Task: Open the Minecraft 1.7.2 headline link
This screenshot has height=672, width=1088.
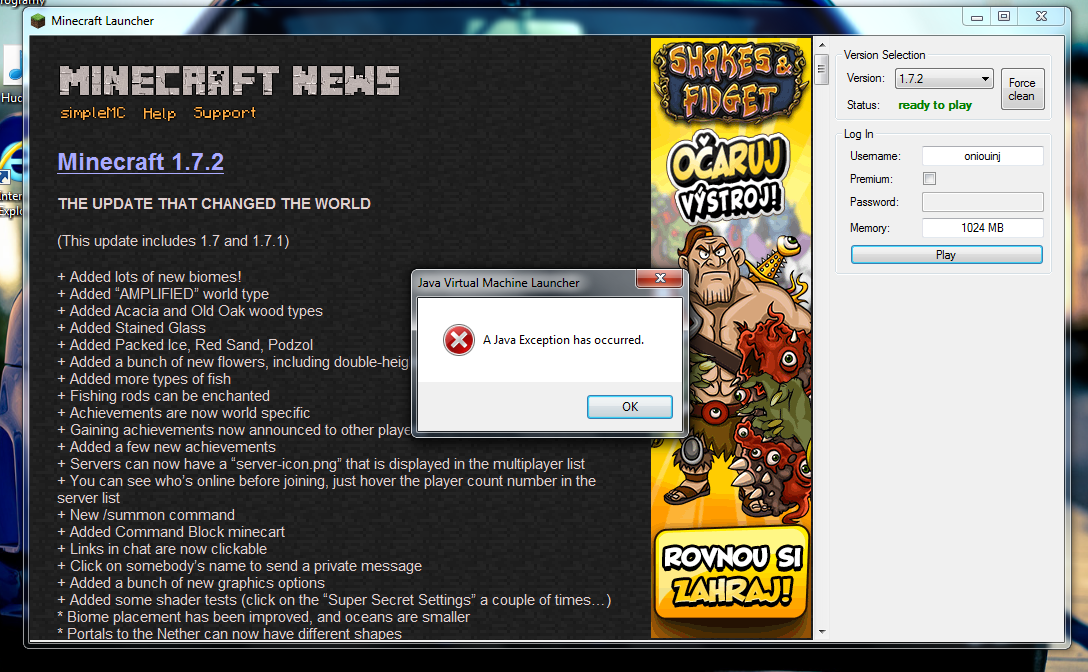Action: (x=141, y=162)
